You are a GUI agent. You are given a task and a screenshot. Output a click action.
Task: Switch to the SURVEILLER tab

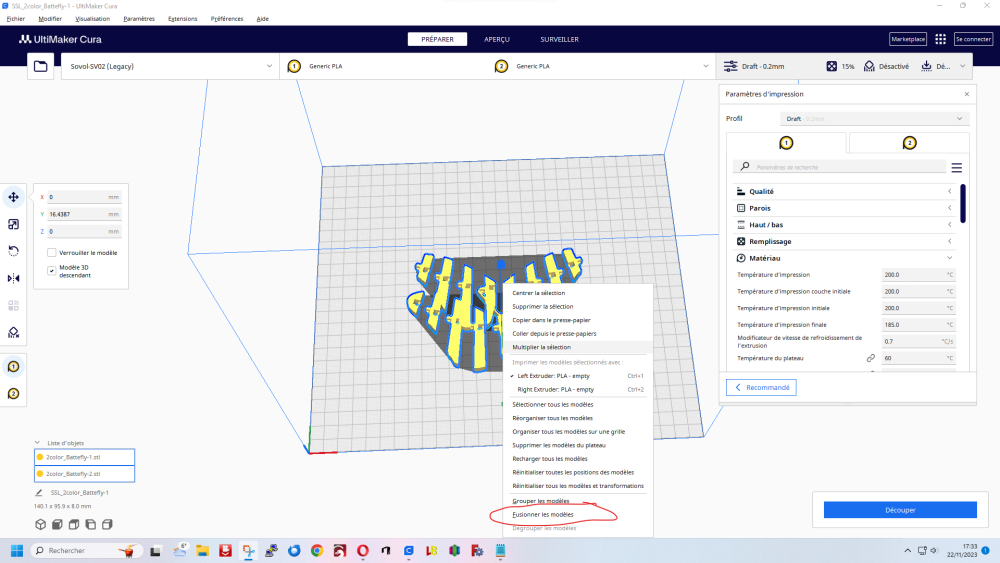tap(559, 40)
